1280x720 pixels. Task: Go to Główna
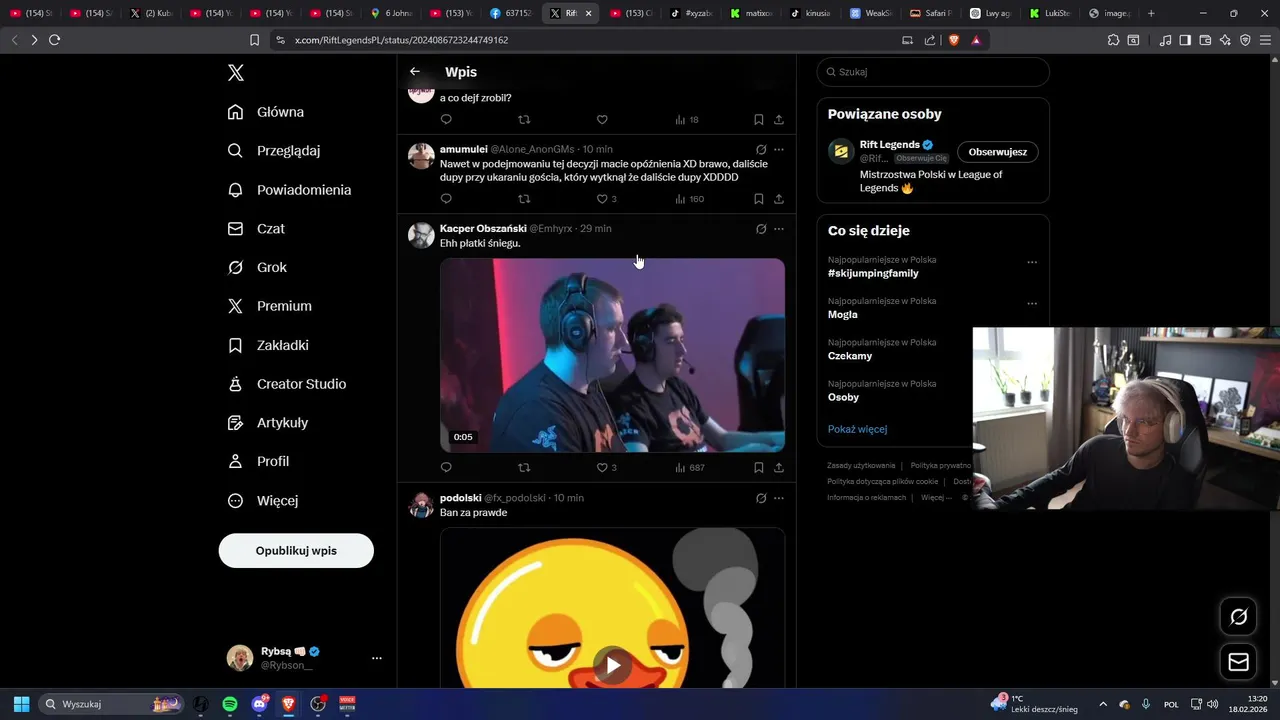tap(266, 112)
